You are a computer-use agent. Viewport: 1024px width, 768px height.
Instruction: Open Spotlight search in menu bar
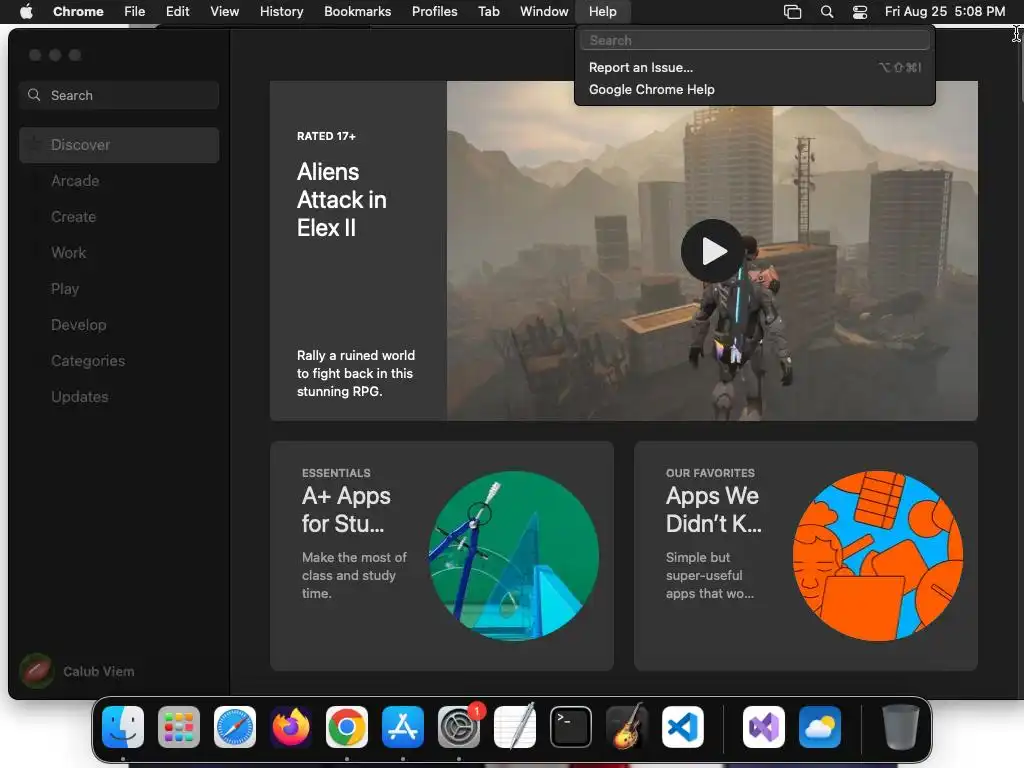click(827, 11)
